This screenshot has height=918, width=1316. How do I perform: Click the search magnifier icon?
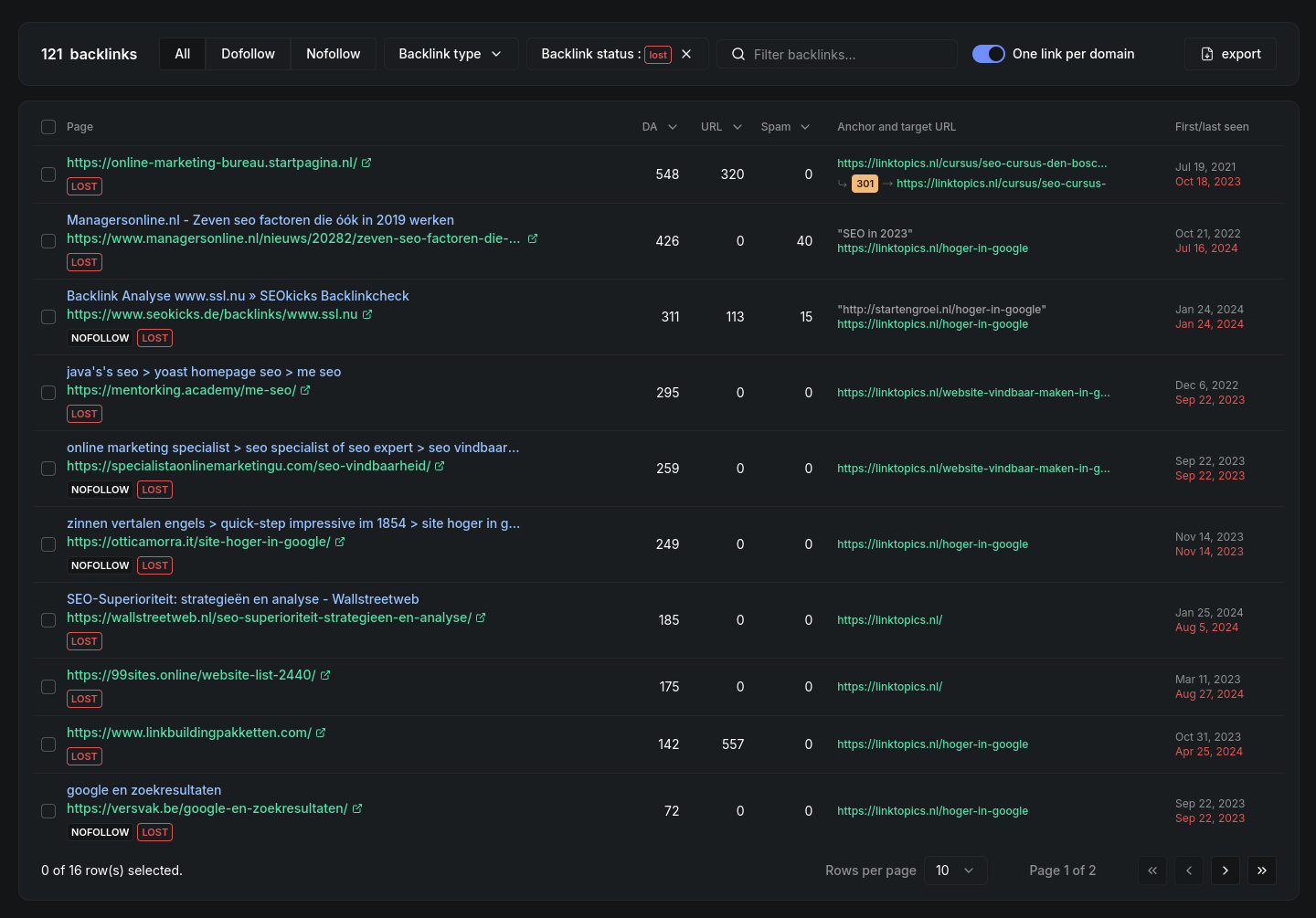(738, 54)
